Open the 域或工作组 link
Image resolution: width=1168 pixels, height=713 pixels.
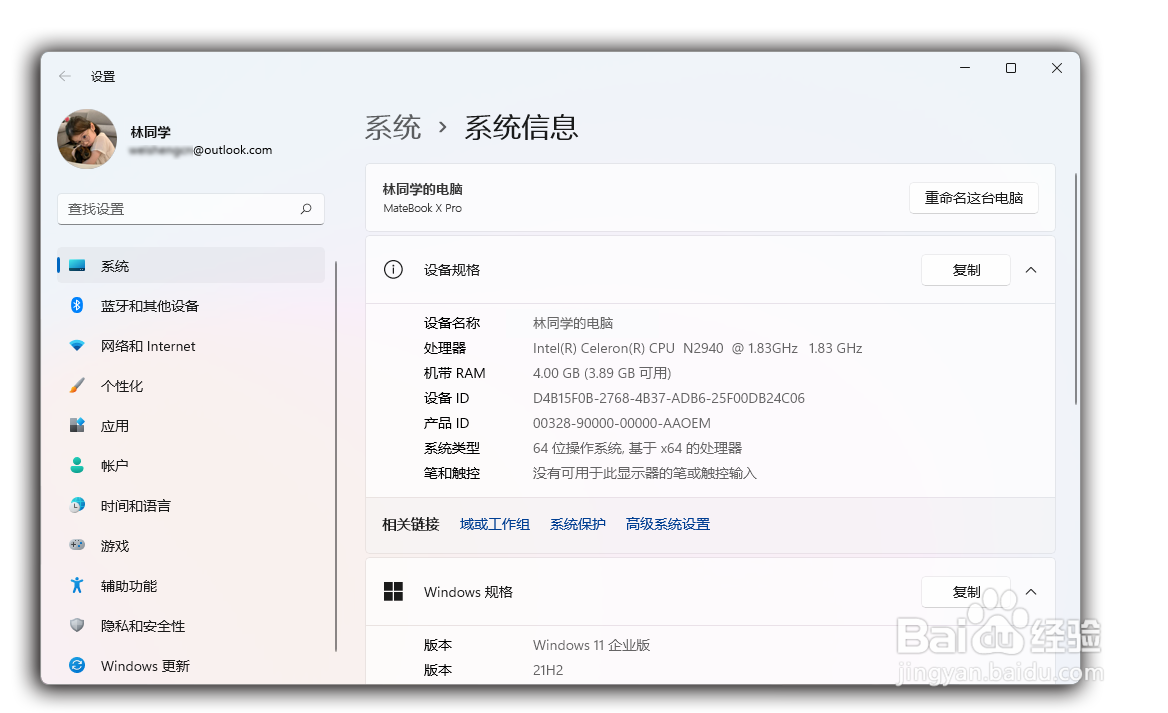[x=495, y=525]
